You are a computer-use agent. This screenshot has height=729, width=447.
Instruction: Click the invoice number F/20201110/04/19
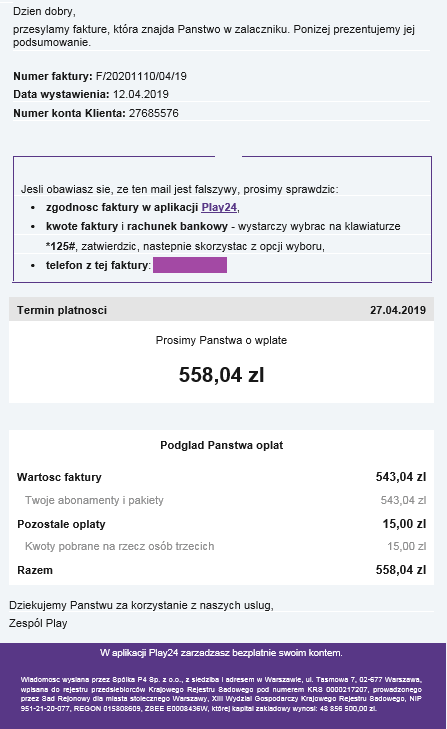point(141,76)
